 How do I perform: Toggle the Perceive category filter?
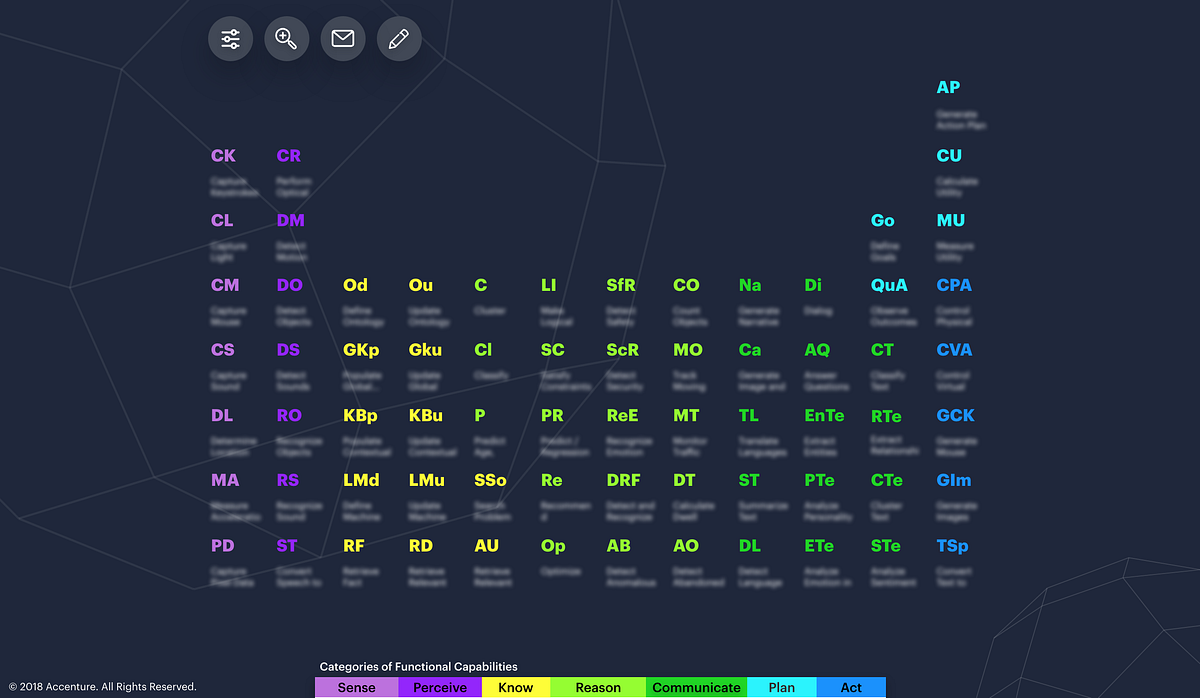(438, 687)
